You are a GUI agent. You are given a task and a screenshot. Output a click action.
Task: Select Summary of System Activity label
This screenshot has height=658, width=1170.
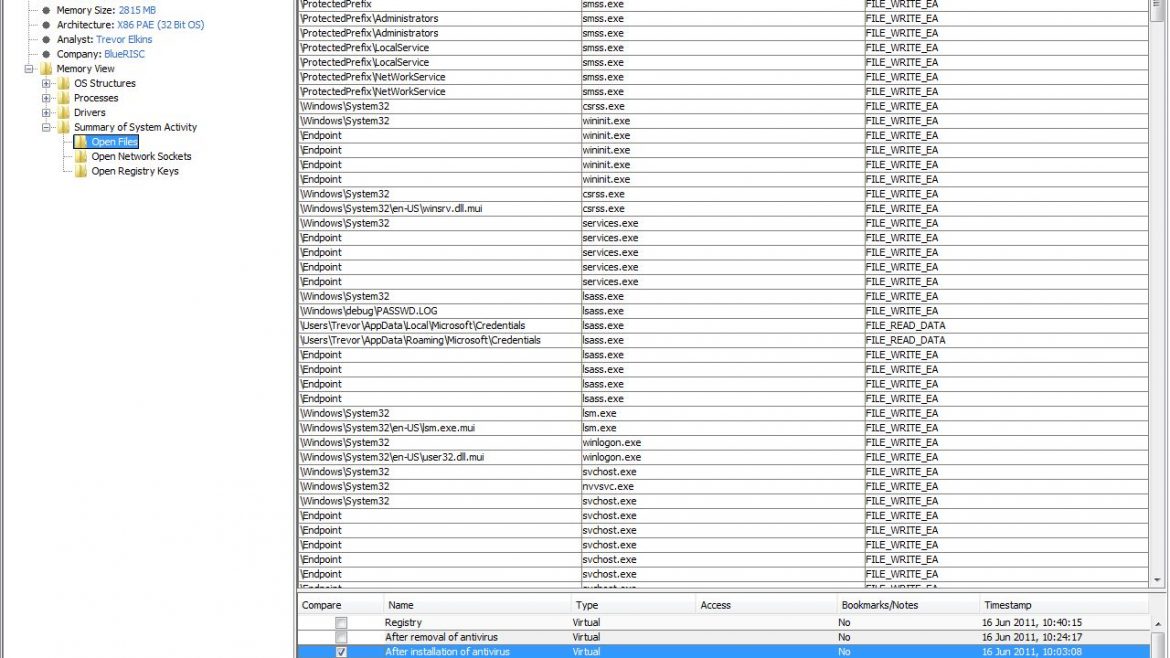pos(135,128)
